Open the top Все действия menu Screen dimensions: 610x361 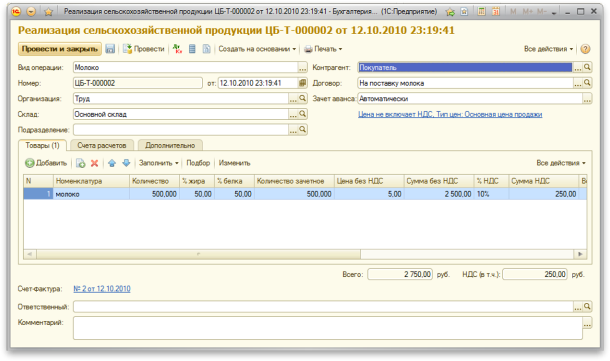tap(548, 49)
